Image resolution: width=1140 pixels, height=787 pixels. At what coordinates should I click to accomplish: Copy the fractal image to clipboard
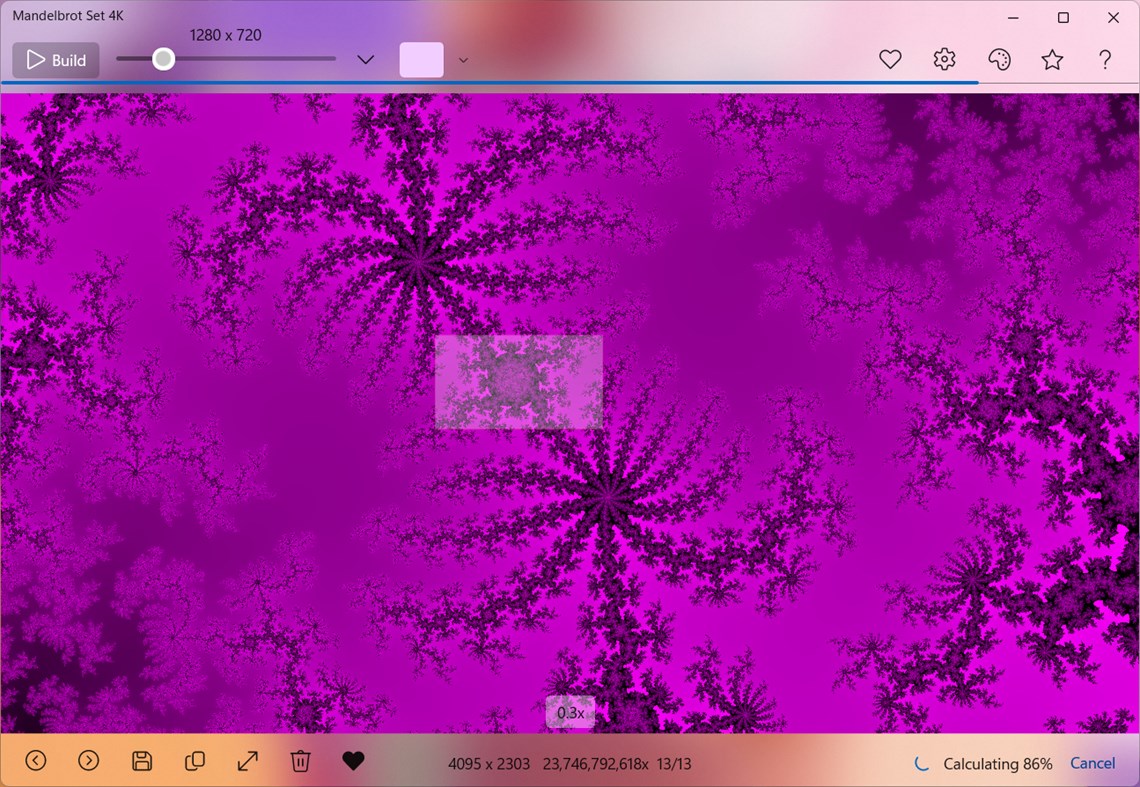click(194, 761)
